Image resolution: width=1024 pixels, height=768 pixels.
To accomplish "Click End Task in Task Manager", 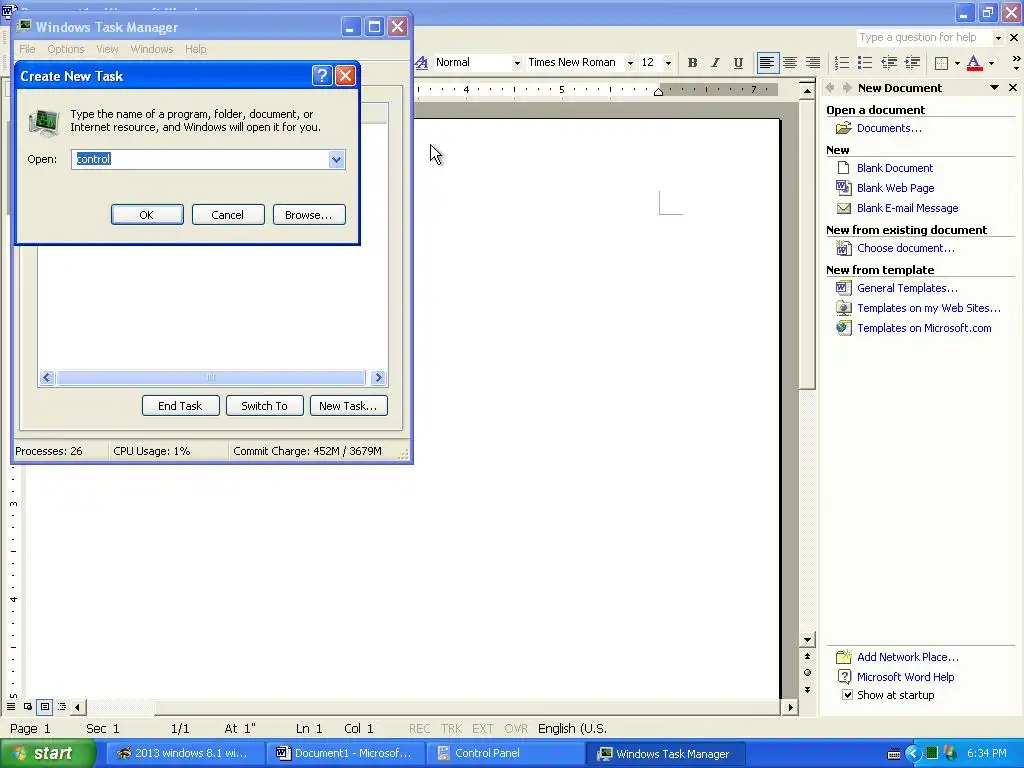I will (x=180, y=406).
